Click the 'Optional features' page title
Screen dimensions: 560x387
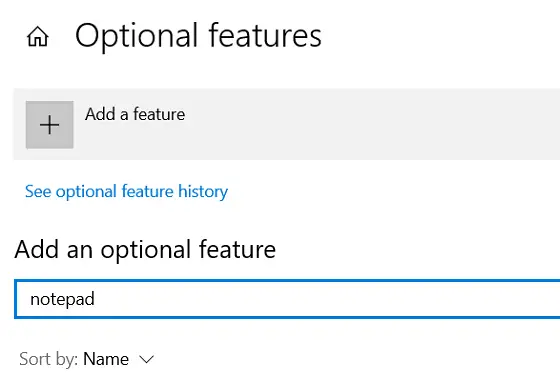199,36
